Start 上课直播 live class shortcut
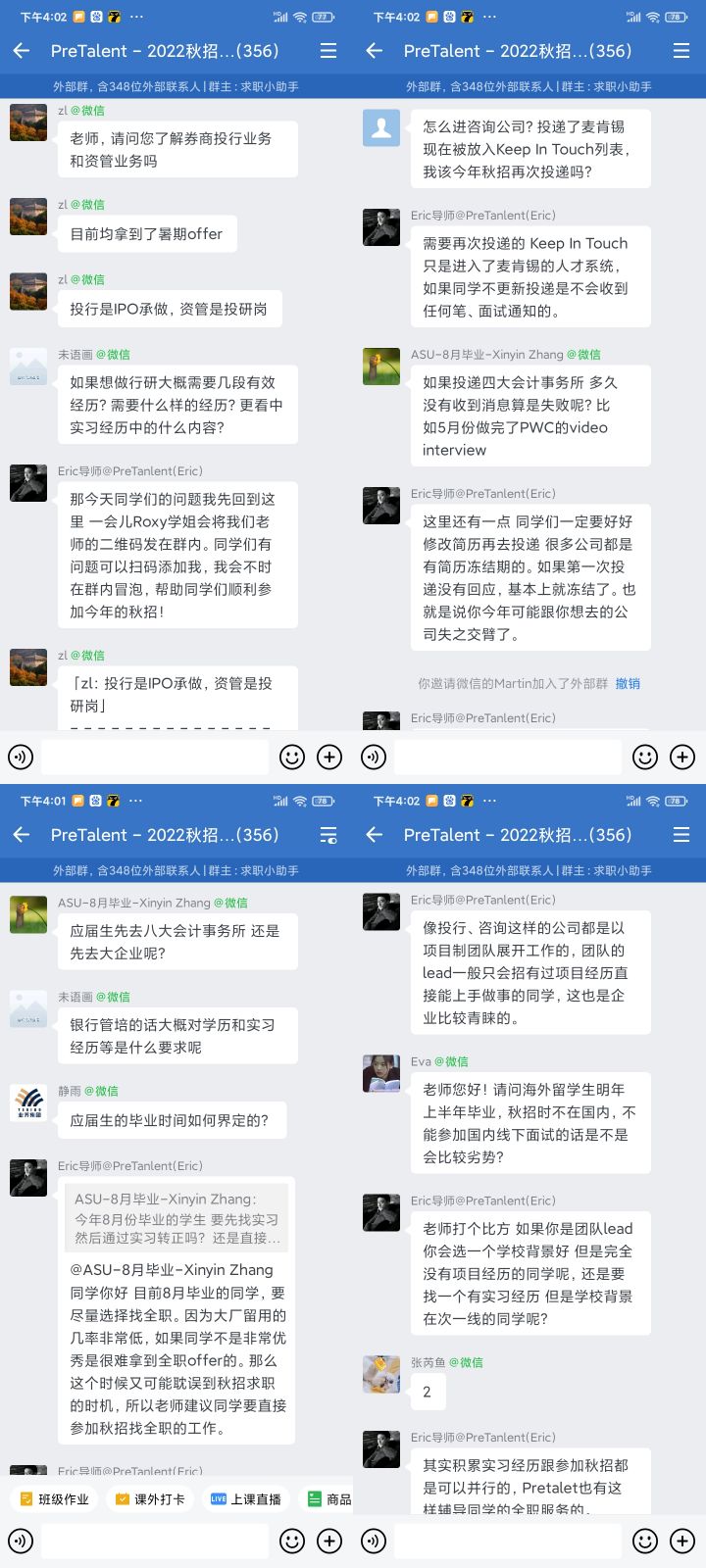The height and width of the screenshot is (1568, 706). [246, 1498]
